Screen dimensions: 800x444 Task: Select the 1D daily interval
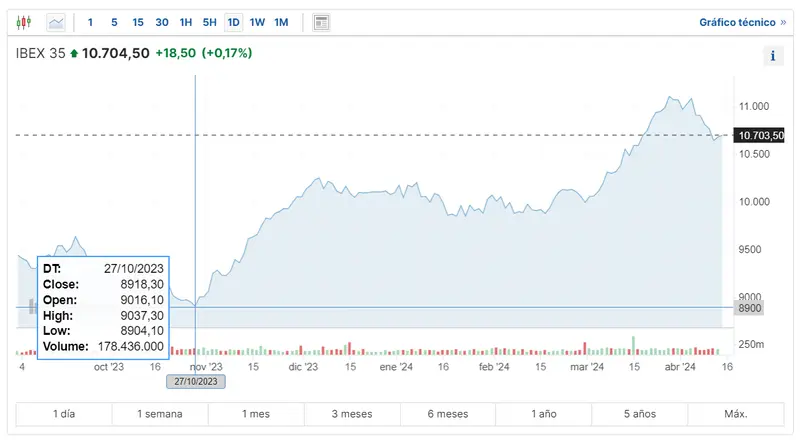(233, 22)
